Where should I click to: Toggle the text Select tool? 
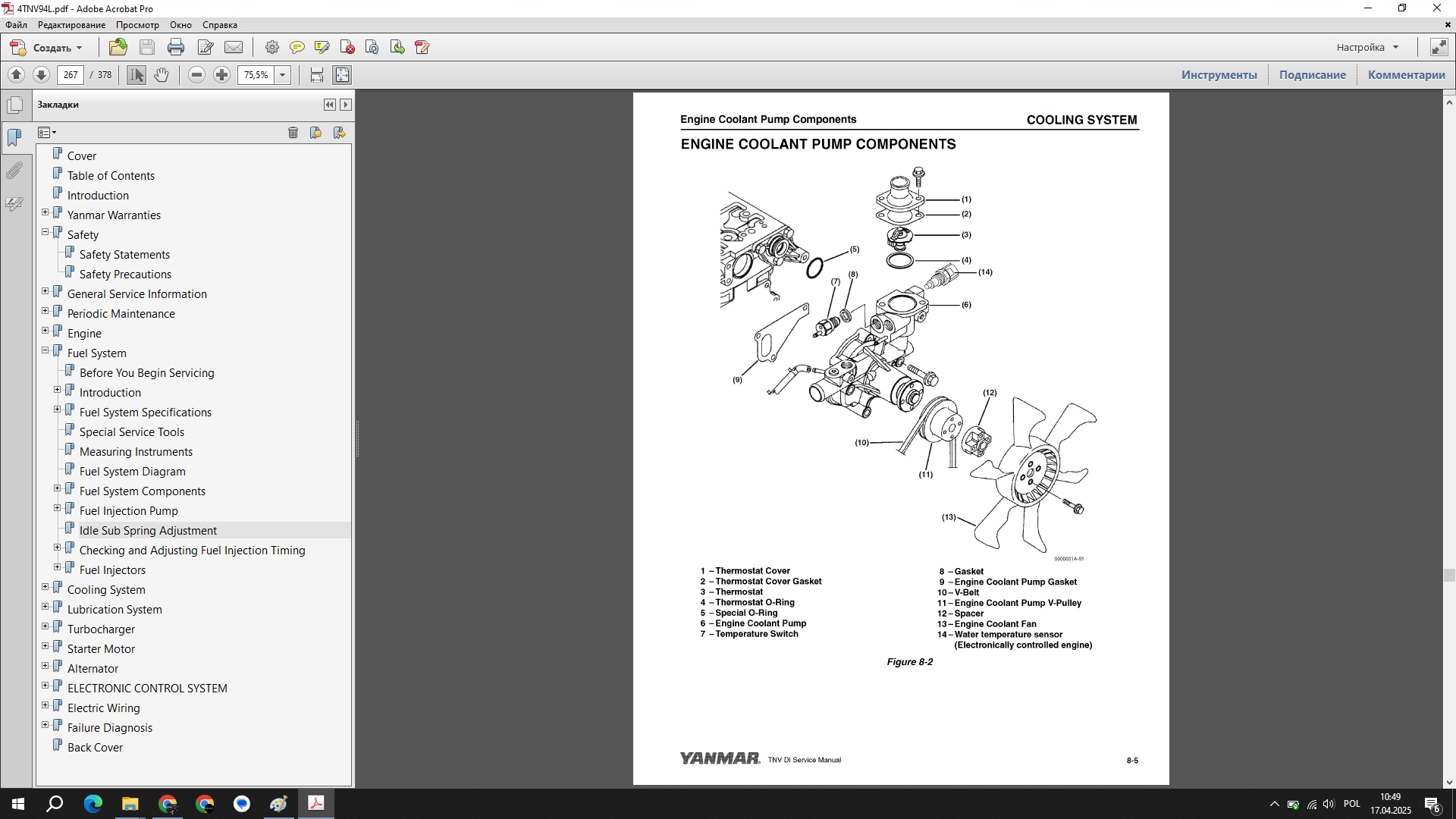136,75
